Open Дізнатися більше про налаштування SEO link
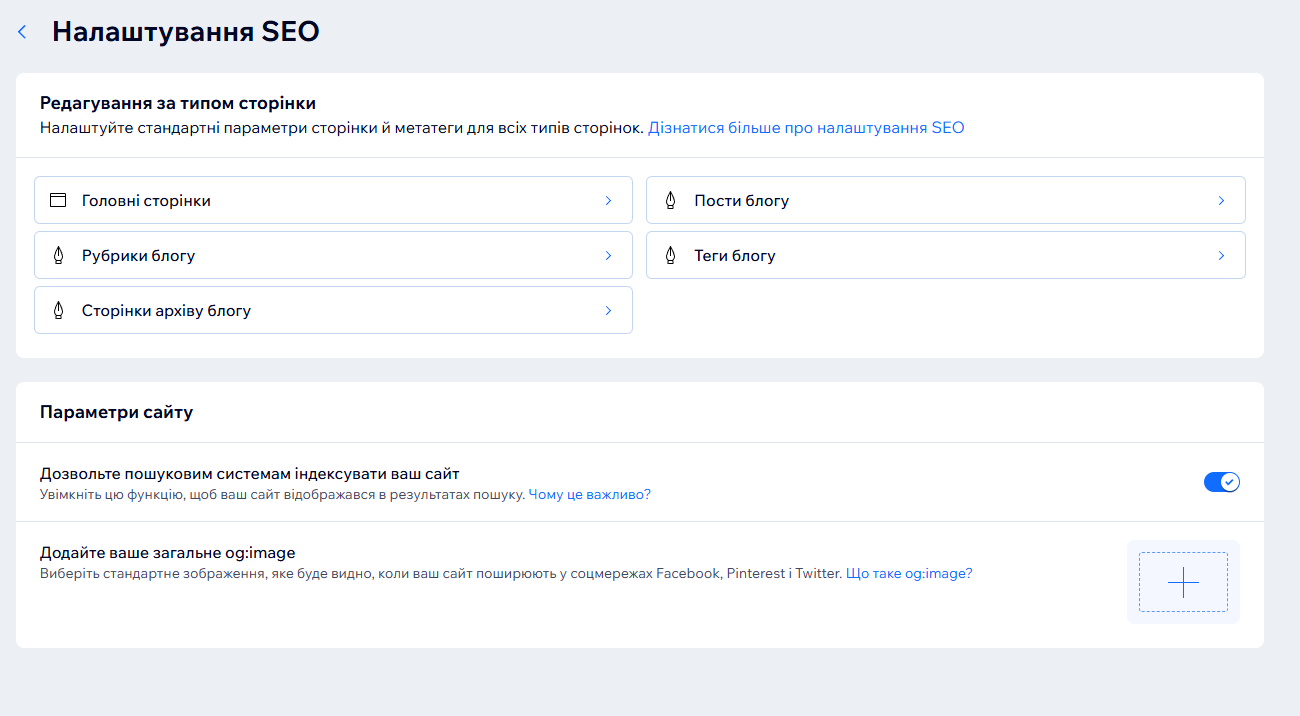The height and width of the screenshot is (716, 1300). [x=806, y=128]
